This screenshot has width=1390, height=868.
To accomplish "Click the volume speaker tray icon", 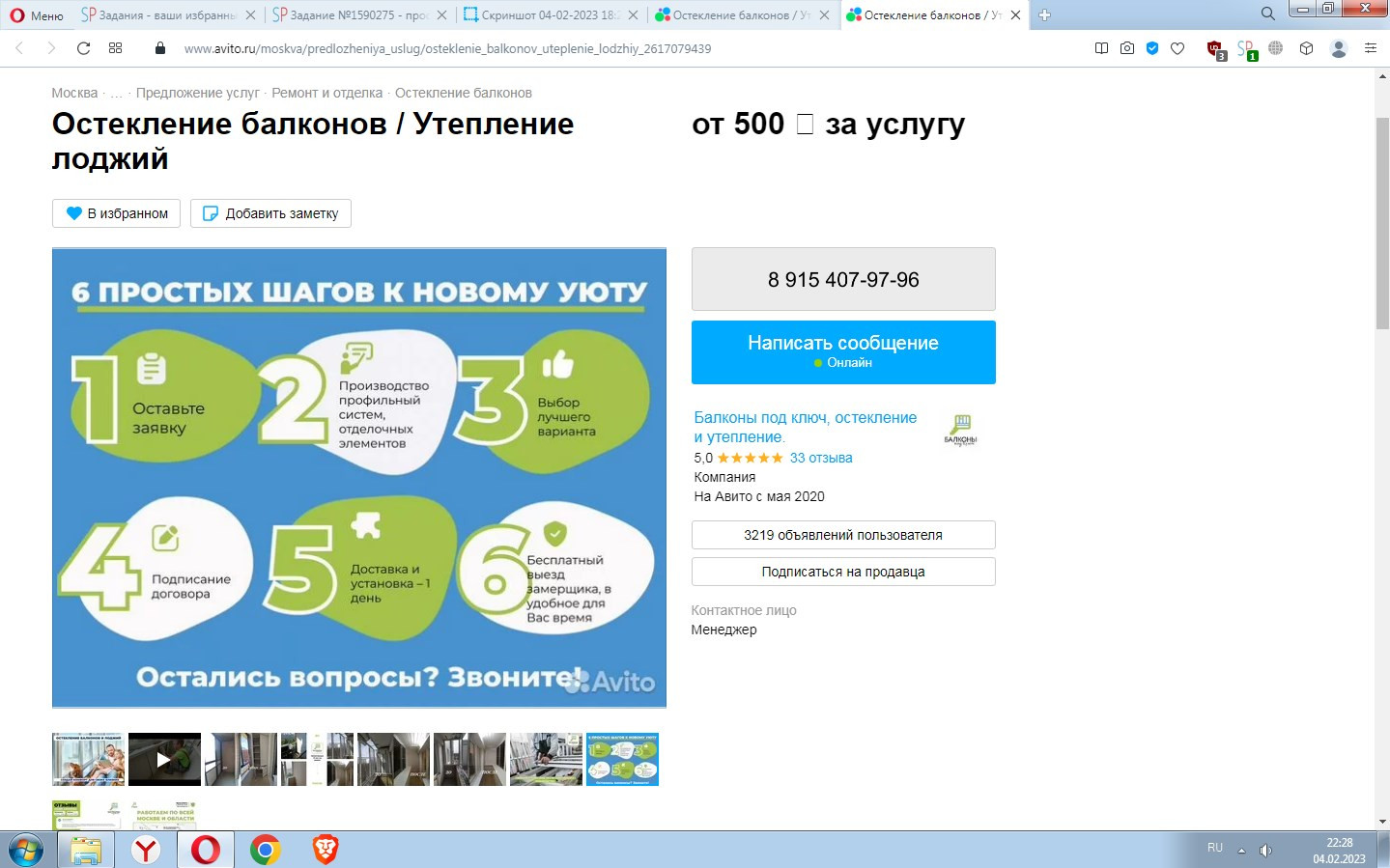I will [1265, 851].
